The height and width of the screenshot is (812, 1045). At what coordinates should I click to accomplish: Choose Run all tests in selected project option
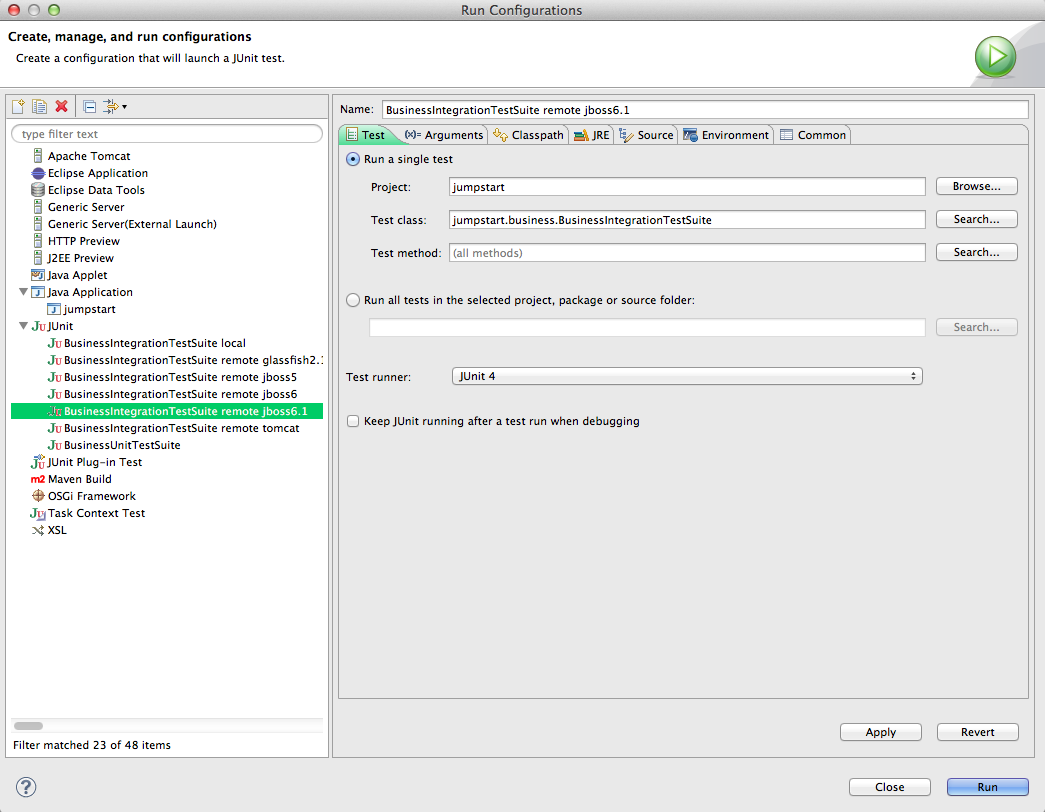[x=352, y=300]
